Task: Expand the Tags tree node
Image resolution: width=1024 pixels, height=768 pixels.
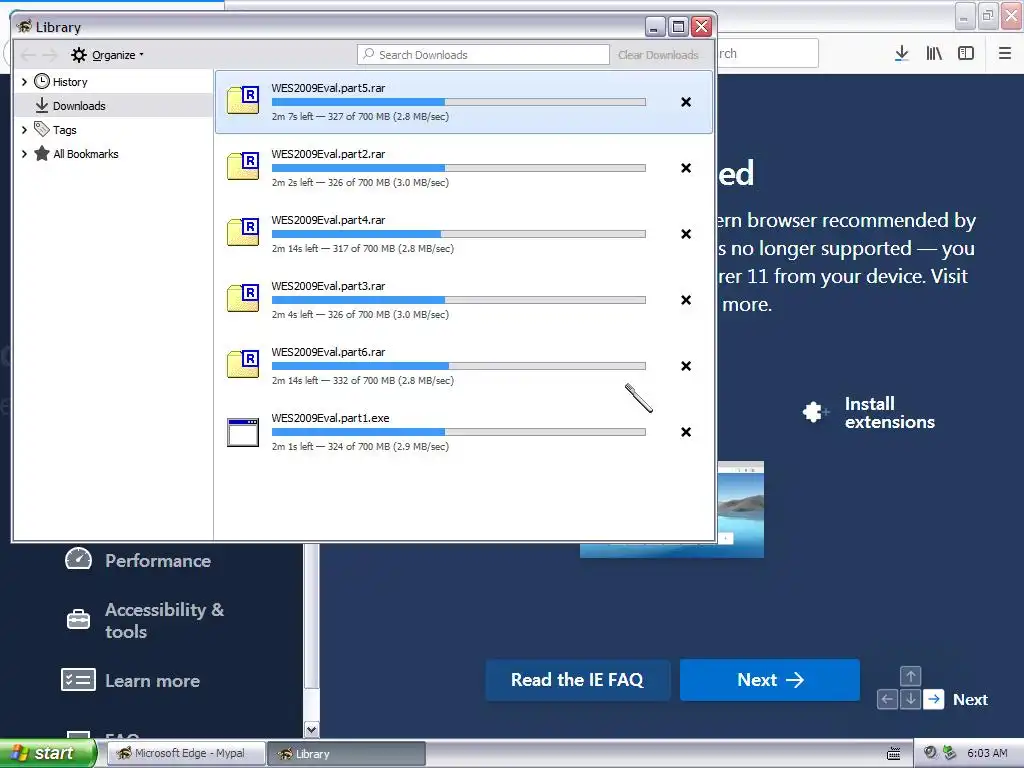Action: (24, 130)
